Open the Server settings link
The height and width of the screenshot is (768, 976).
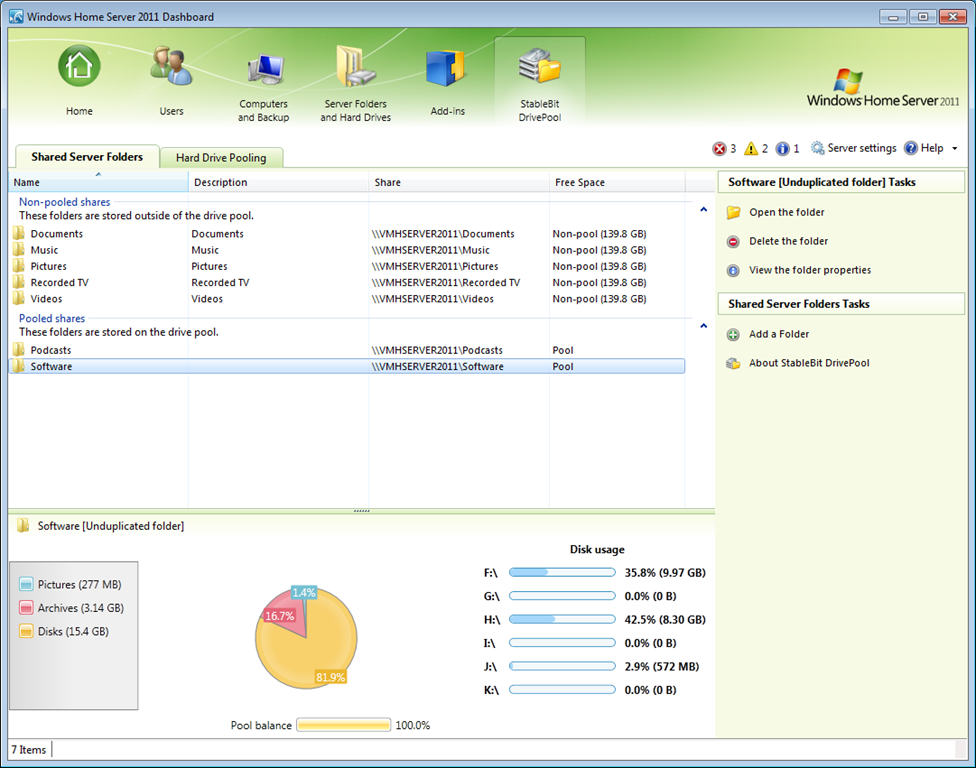[862, 148]
